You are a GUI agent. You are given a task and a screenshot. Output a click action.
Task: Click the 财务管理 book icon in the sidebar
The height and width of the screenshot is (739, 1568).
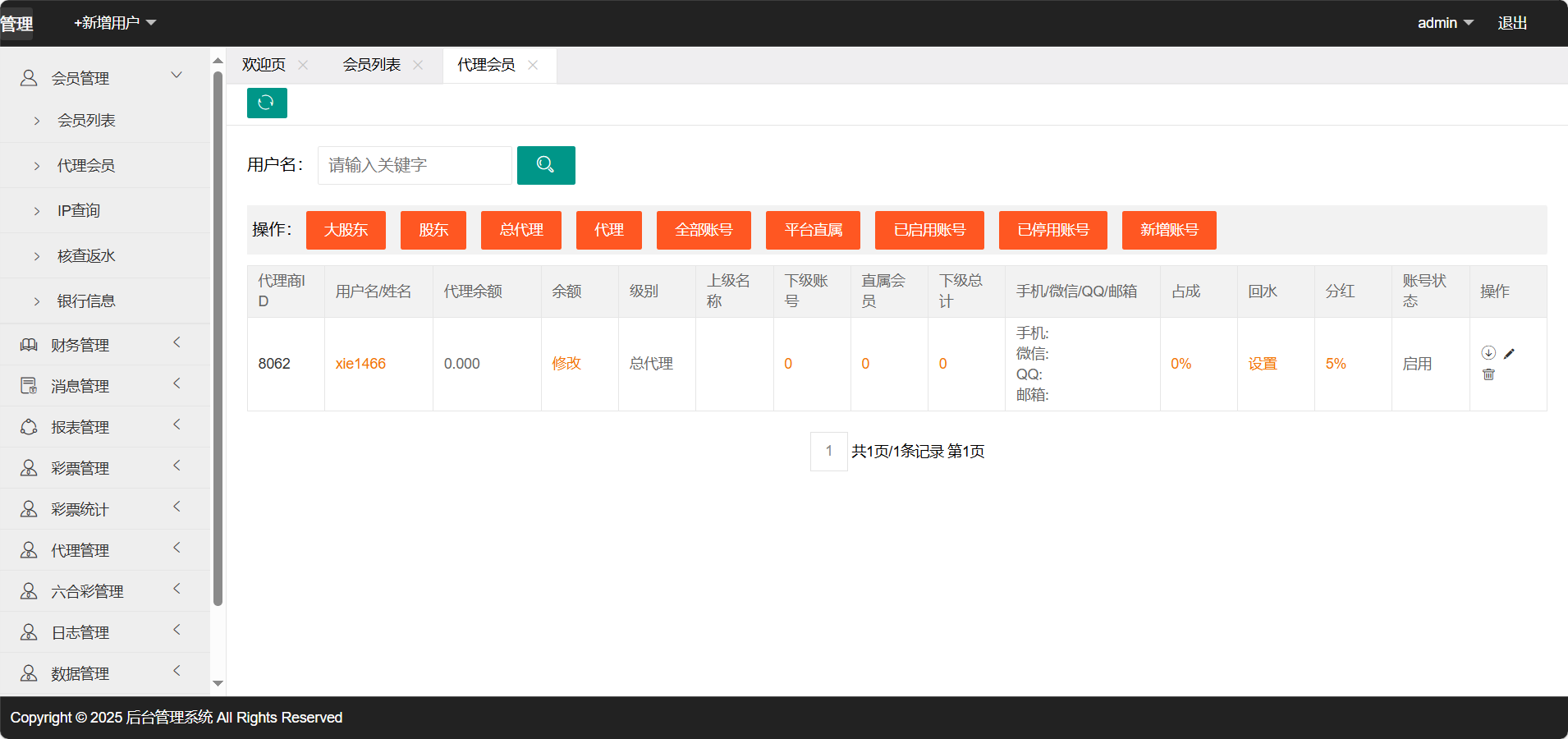(29, 345)
